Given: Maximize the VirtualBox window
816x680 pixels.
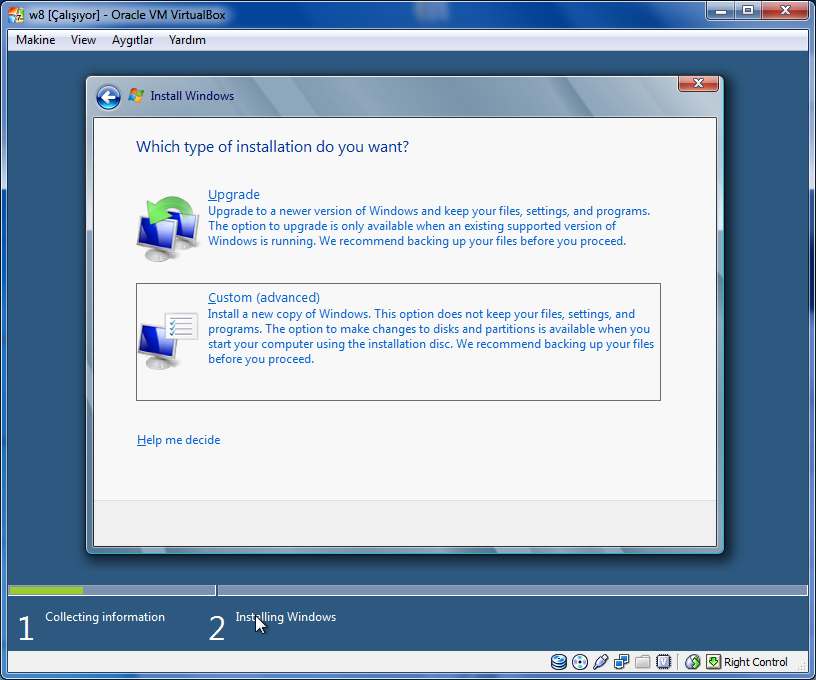Looking at the screenshot, I should coord(748,10).
